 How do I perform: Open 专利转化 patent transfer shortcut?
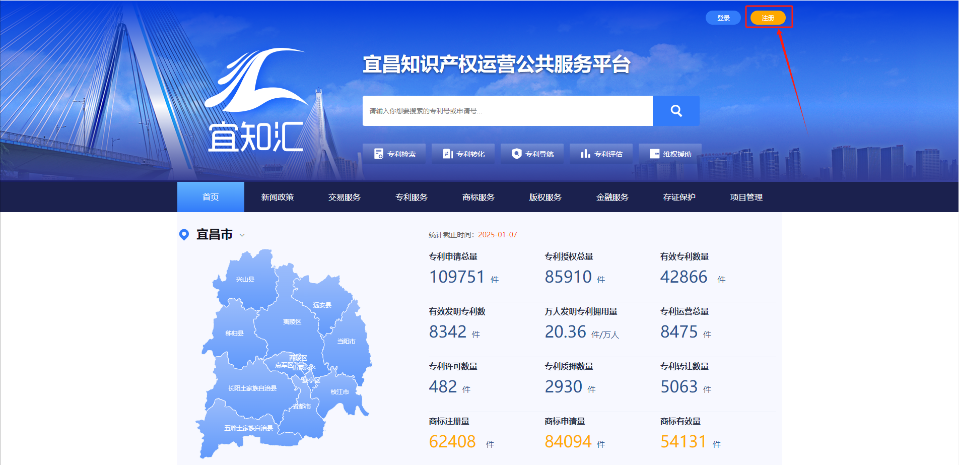[463, 154]
